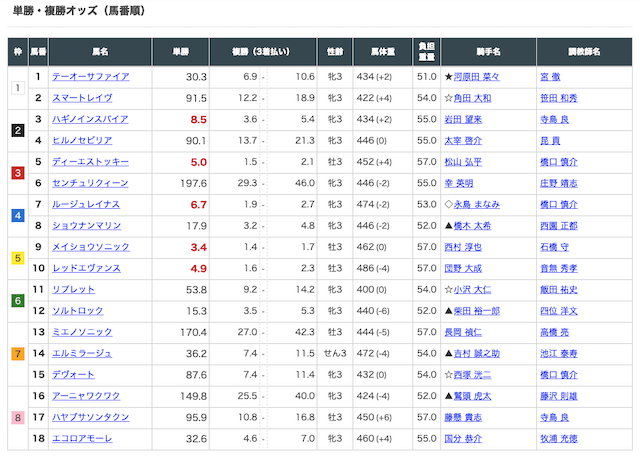Image resolution: width=640 pixels, height=457 pixels.
Task: Click jockey 松山 弘平 name
Action: [x=463, y=162]
